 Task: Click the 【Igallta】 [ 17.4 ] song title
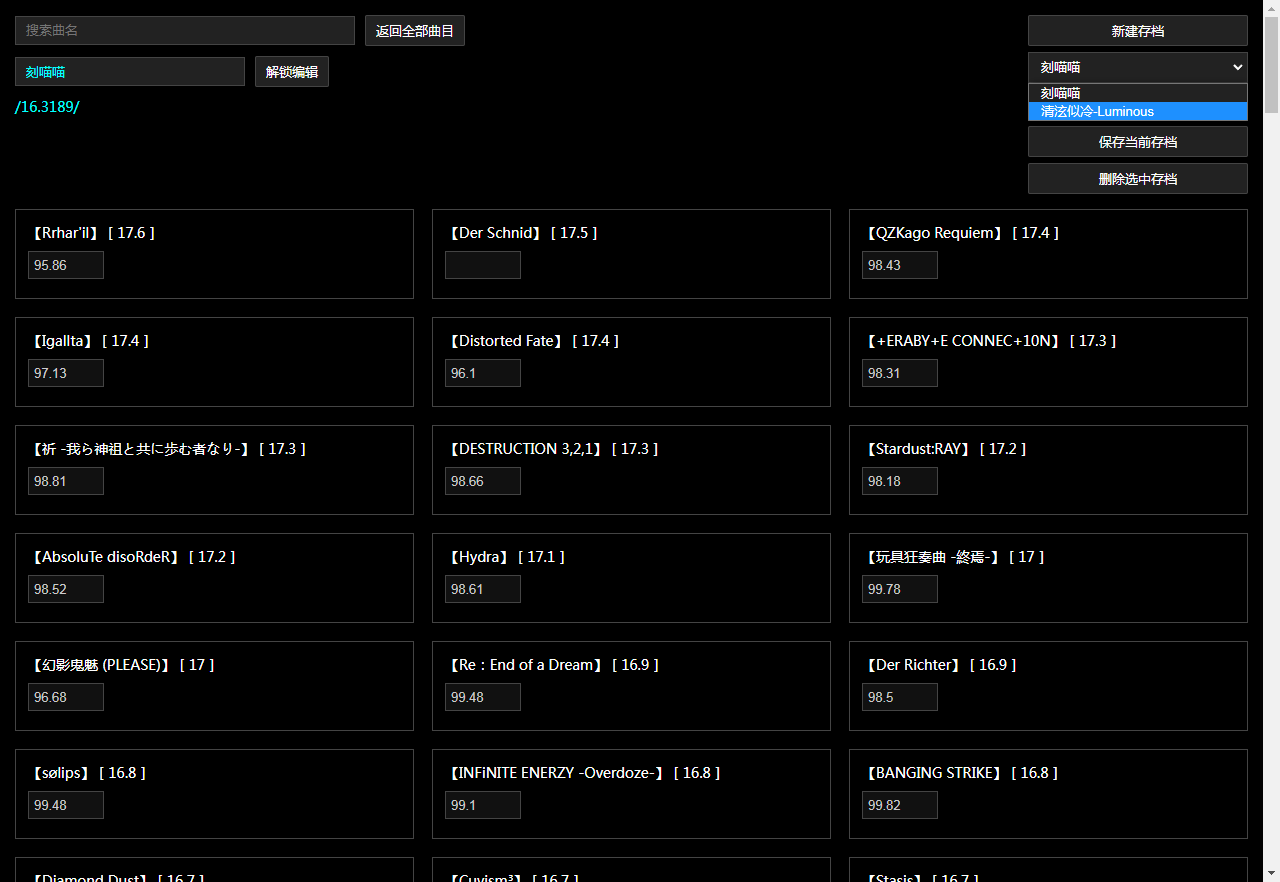coord(89,341)
